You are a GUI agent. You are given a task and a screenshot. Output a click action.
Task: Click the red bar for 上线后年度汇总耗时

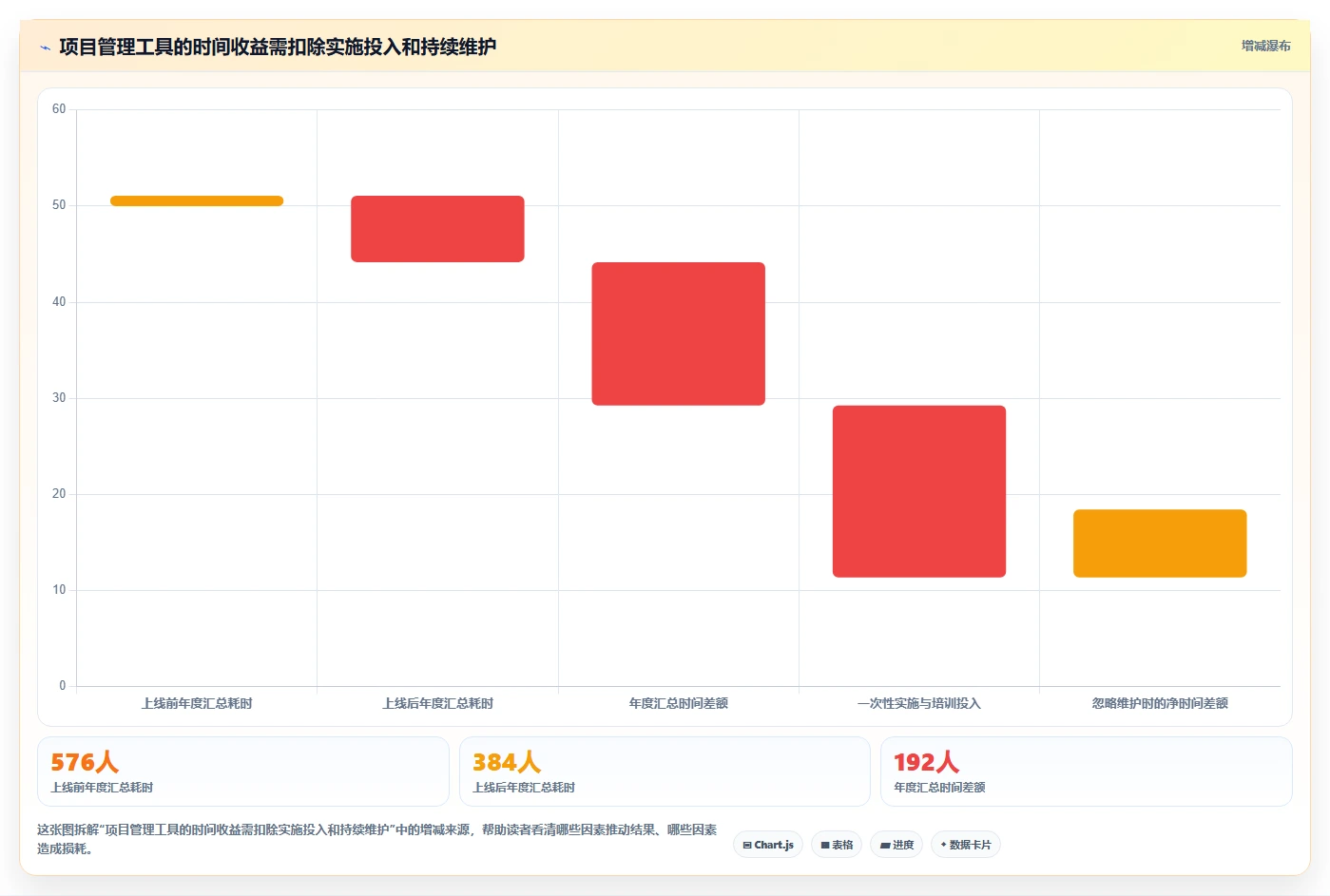[x=437, y=229]
